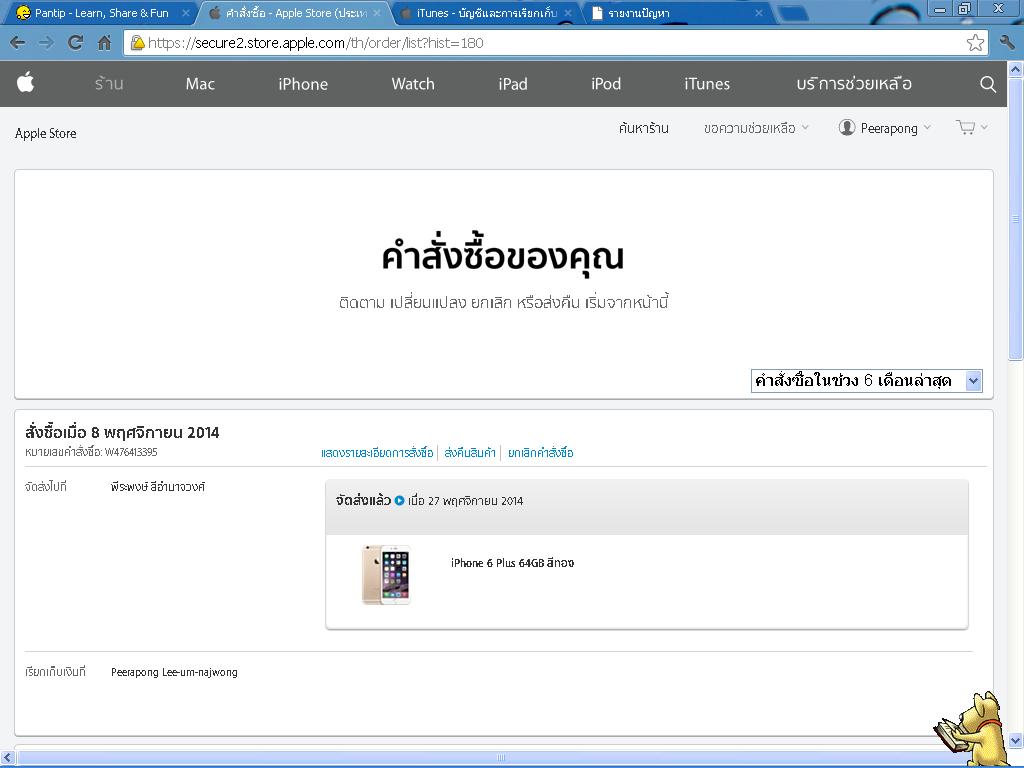The width and height of the screenshot is (1024, 768).
Task: Expand the Peerapong account dropdown
Action: [895, 128]
